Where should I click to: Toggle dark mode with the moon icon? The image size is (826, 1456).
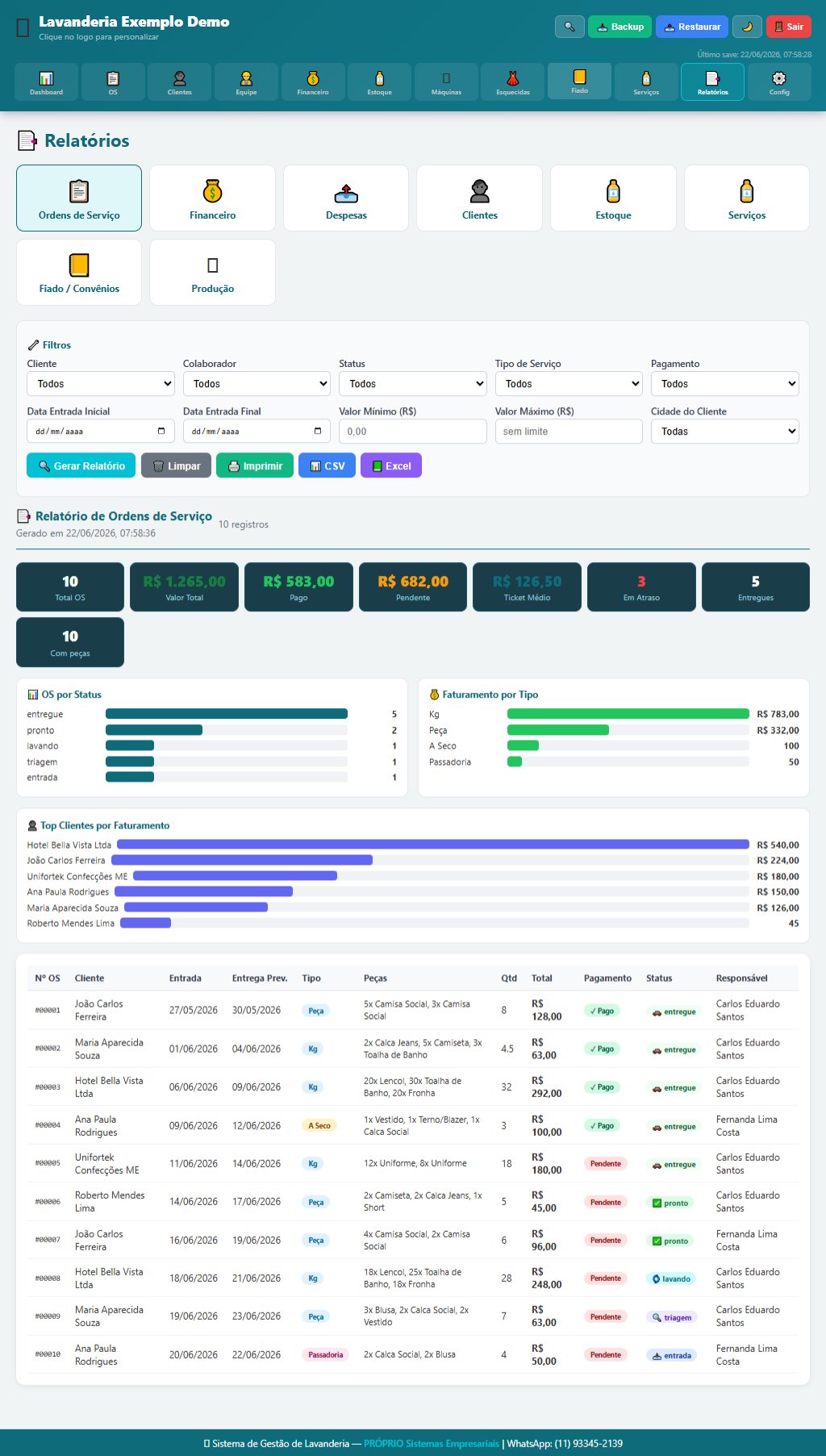[x=747, y=27]
